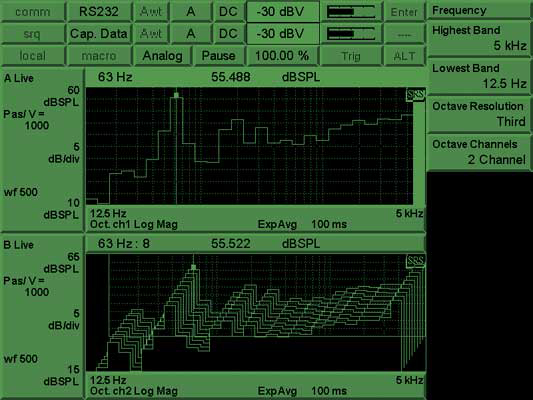The width and height of the screenshot is (533, 400).
Task: Click the cursor marker on the 63 Hz peak in display A
Action: (x=176, y=95)
